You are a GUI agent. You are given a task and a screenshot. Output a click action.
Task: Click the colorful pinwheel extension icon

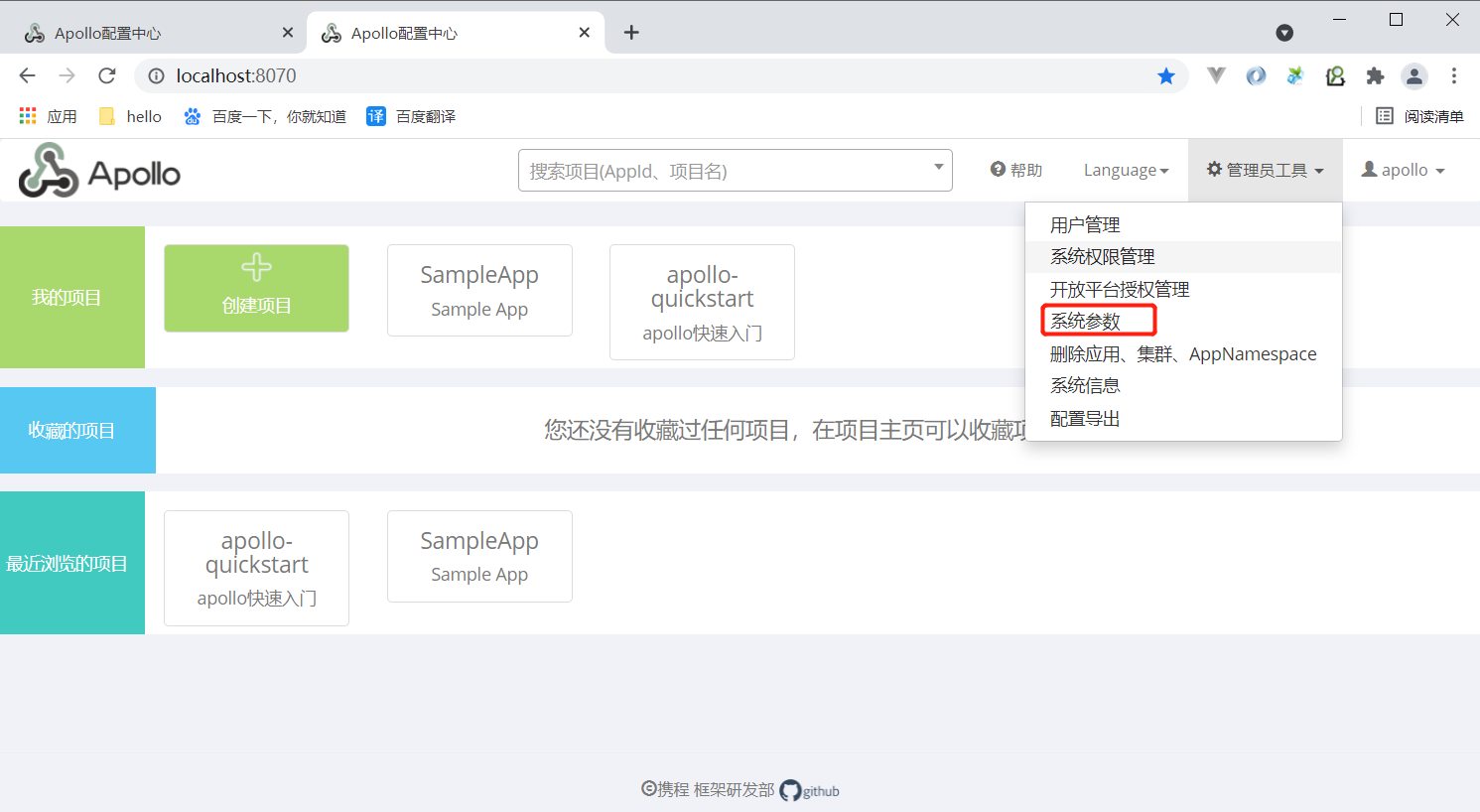[x=1295, y=75]
